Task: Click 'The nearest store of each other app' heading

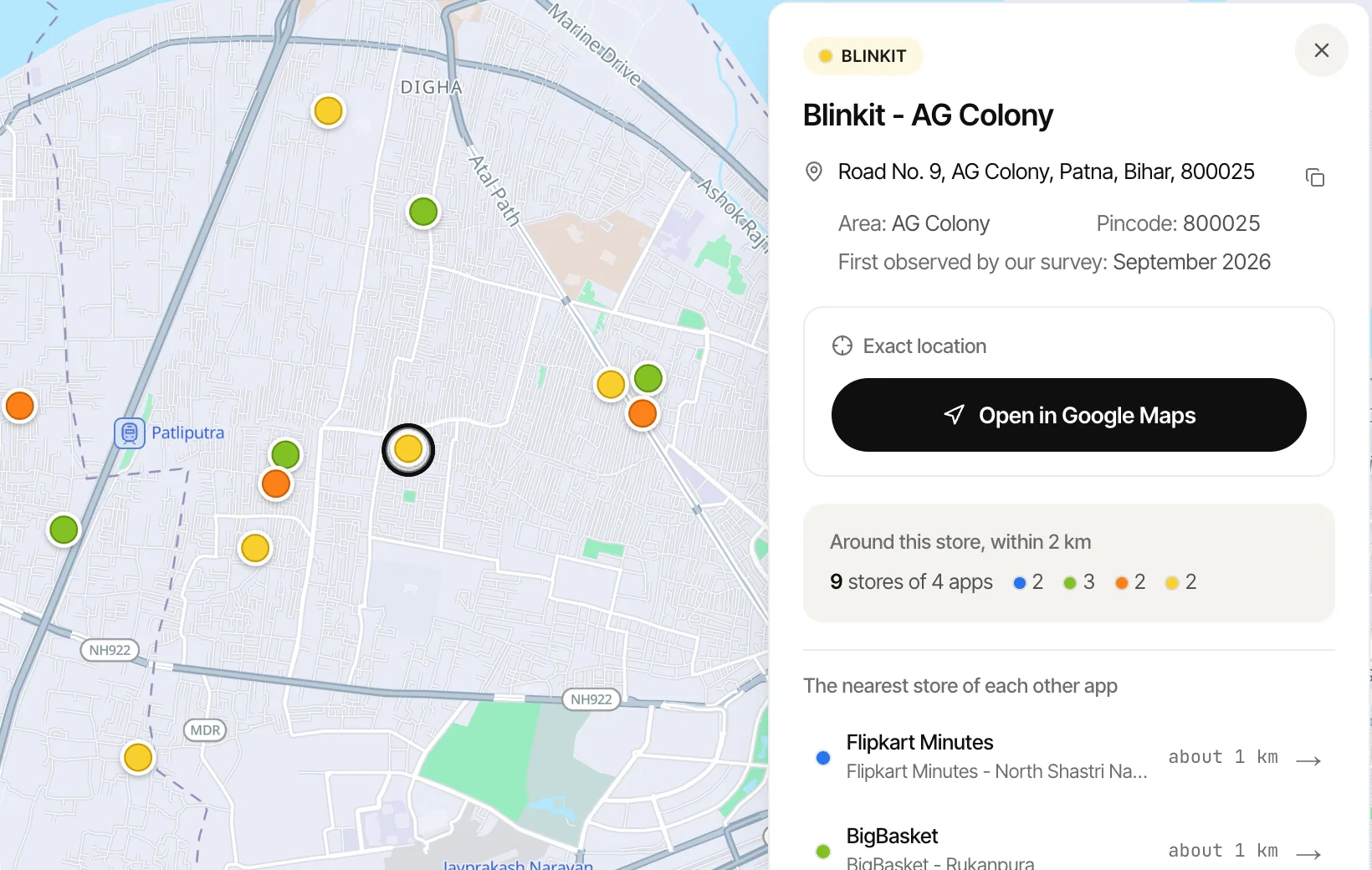Action: pyautogui.click(x=960, y=686)
